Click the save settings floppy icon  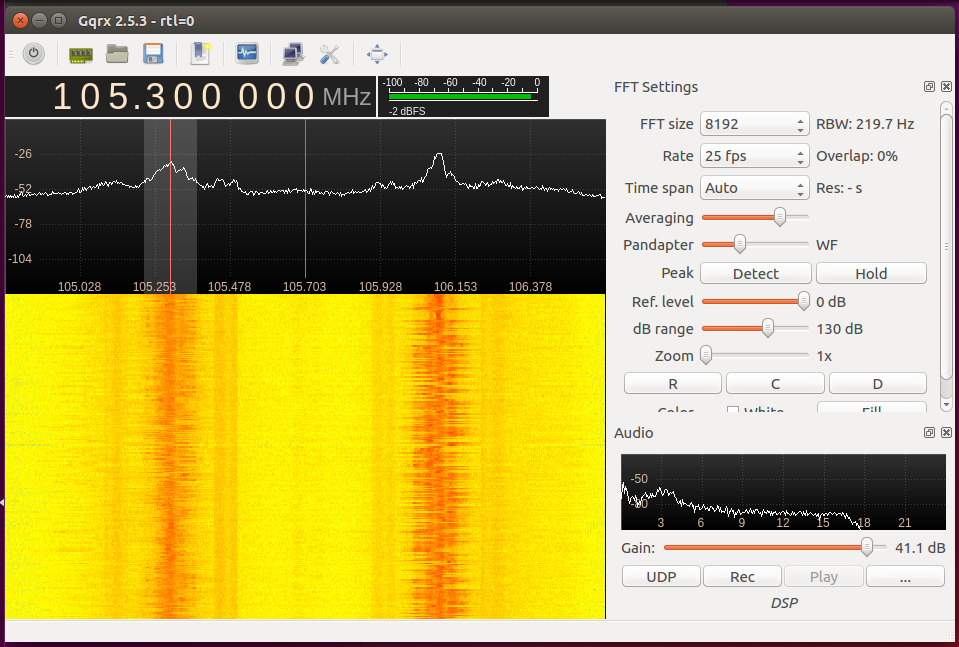(x=153, y=54)
